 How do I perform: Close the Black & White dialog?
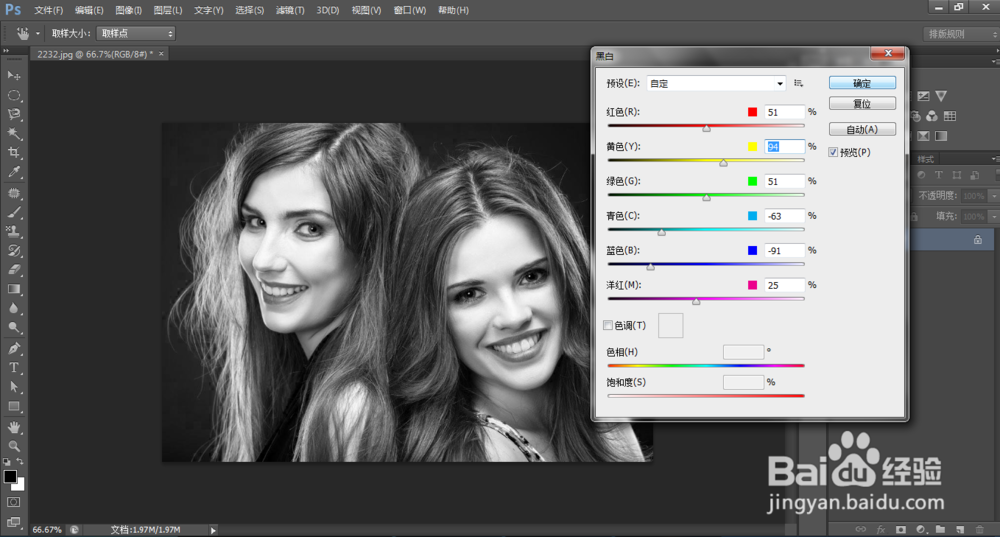pyautogui.click(x=888, y=54)
